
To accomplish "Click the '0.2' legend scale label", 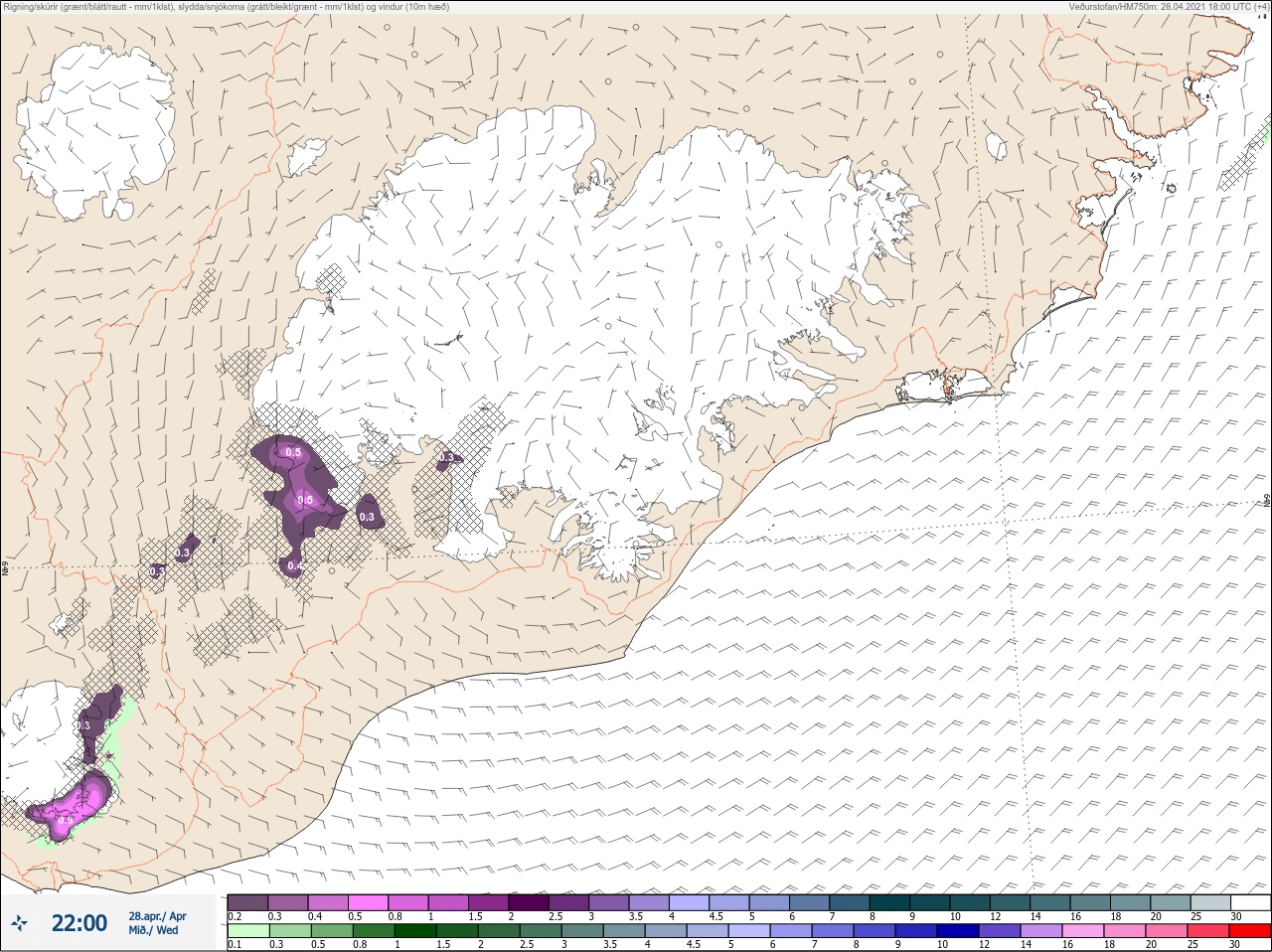I will 235,916.
